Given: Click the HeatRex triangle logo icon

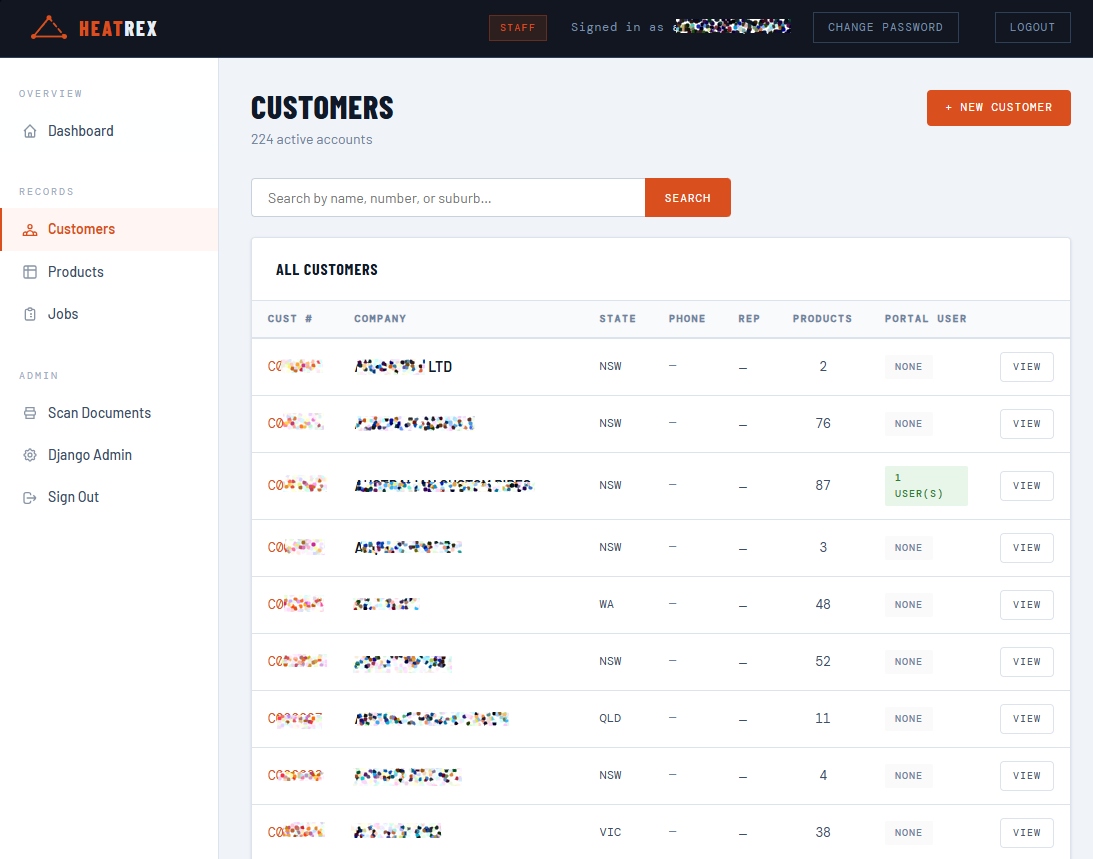Looking at the screenshot, I should (x=49, y=28).
